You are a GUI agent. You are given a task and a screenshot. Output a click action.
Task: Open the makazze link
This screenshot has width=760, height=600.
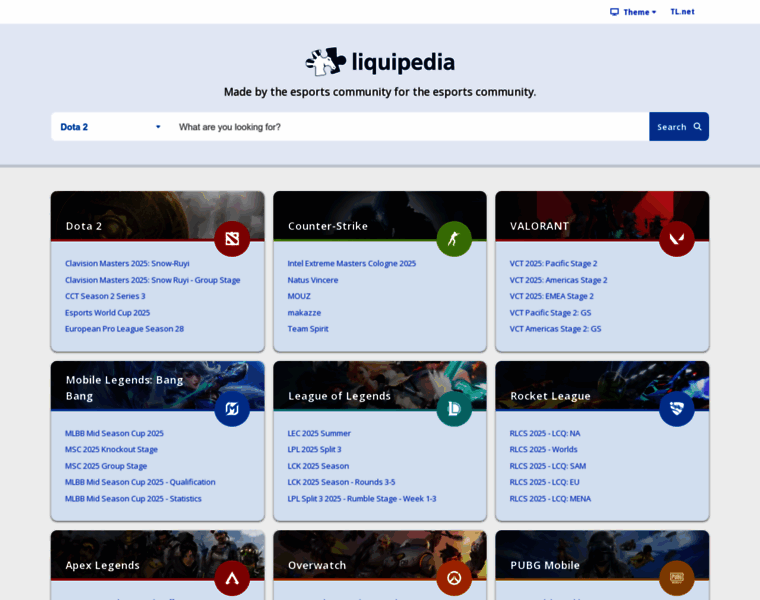[304, 313]
